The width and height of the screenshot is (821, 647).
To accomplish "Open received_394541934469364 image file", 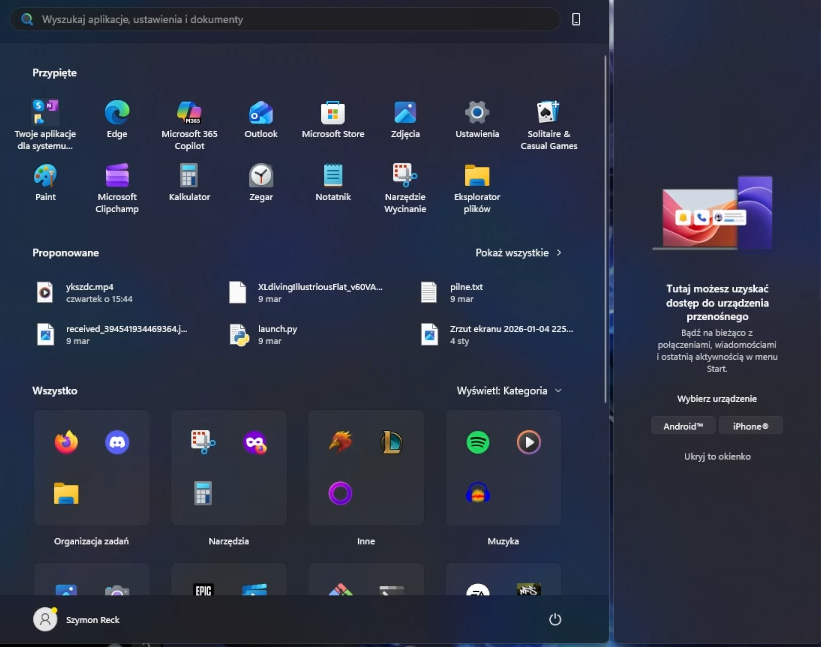I will 113,334.
